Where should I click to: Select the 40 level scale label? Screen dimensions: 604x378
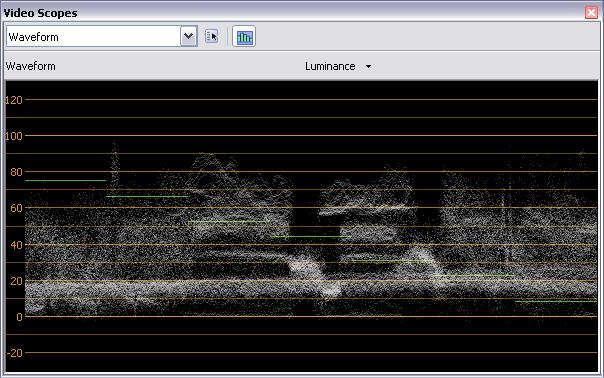click(16, 245)
